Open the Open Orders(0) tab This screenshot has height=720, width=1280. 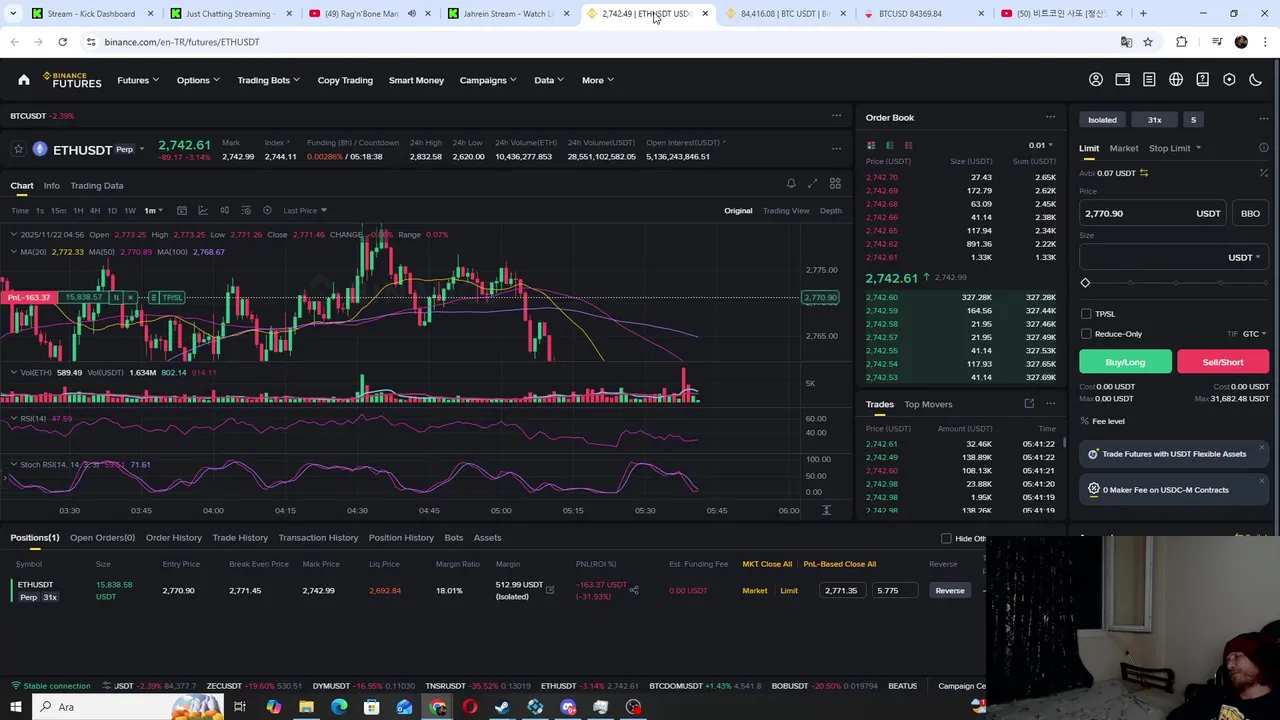pos(102,538)
